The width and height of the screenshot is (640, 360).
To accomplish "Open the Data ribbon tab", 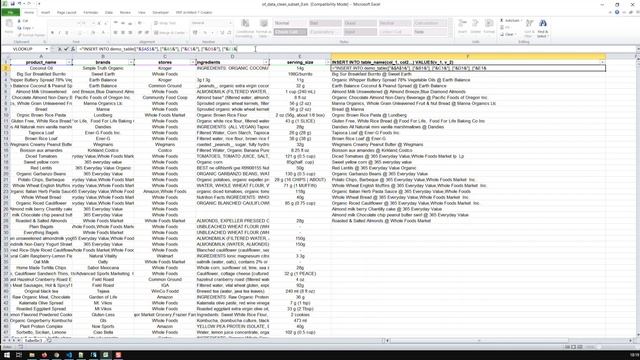I will point(109,13).
